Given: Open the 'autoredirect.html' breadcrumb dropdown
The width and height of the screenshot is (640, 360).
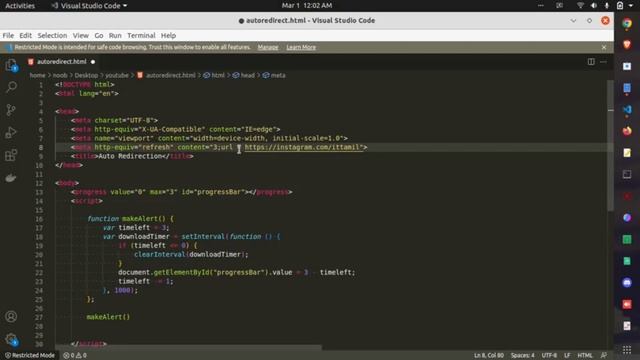Looking at the screenshot, I should click(x=167, y=76).
